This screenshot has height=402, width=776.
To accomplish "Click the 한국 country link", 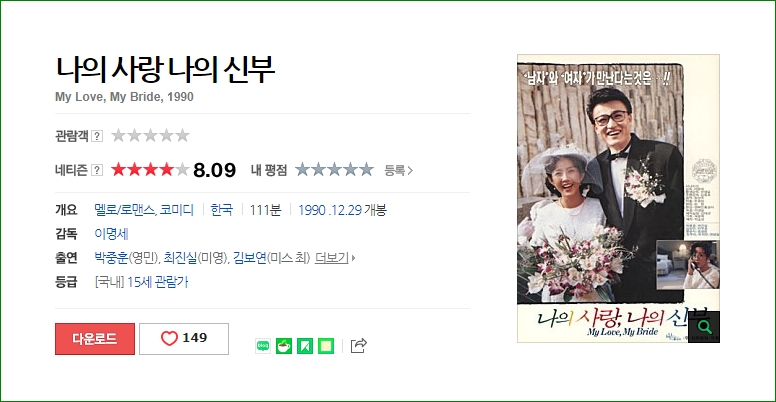I will 222,210.
